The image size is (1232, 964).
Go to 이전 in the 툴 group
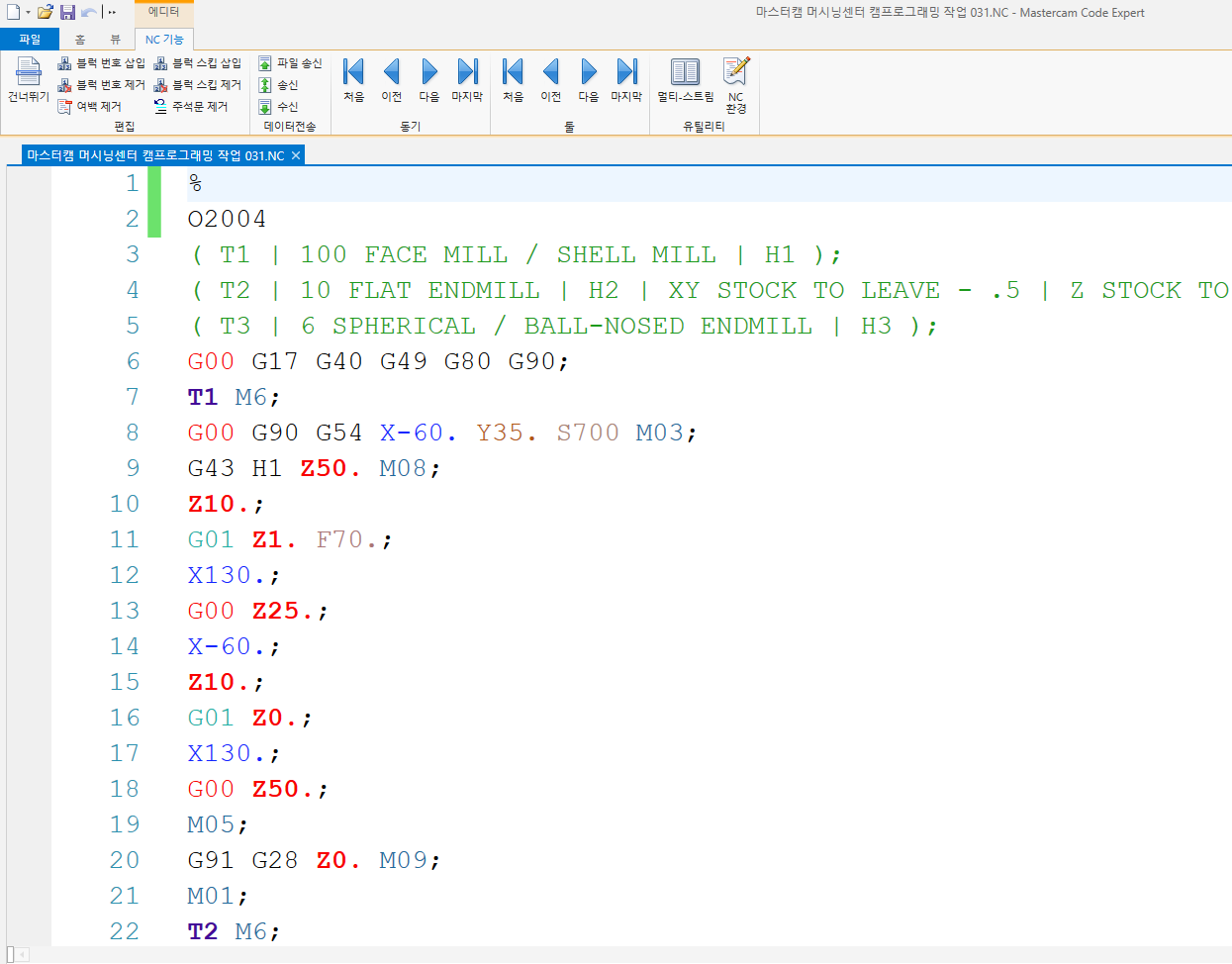[x=551, y=80]
